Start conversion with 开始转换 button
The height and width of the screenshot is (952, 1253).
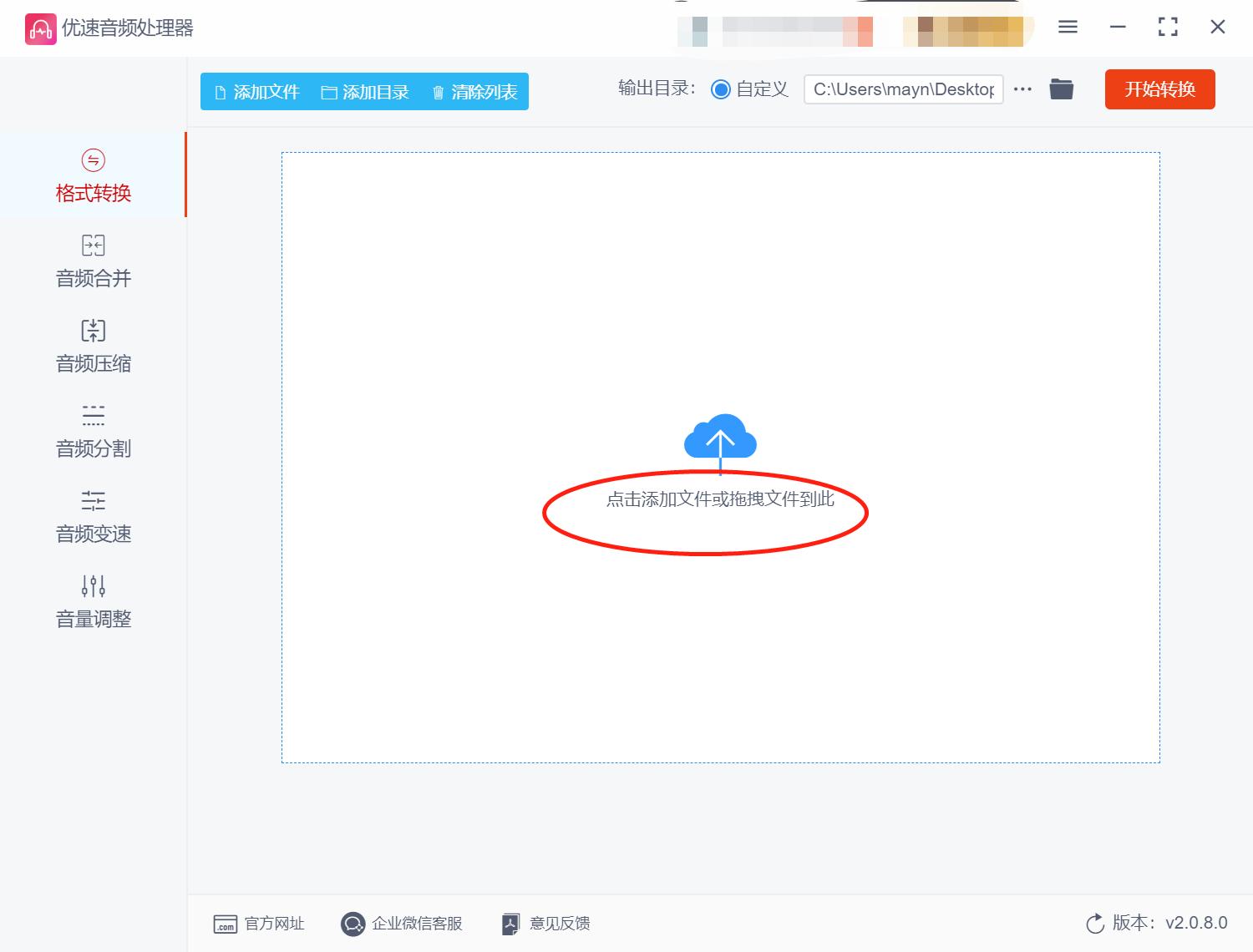pyautogui.click(x=1159, y=89)
